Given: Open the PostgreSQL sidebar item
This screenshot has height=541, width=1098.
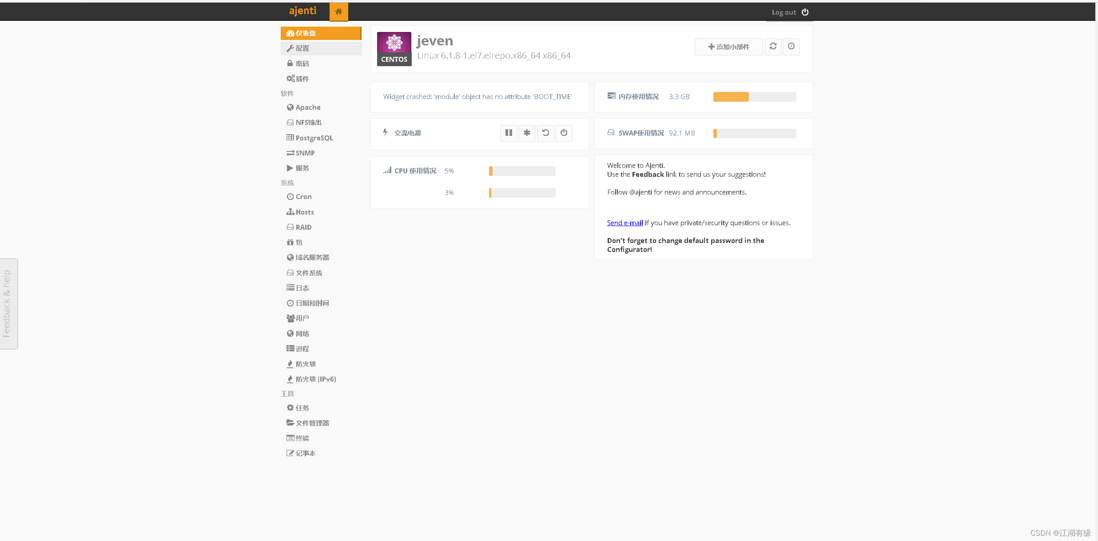Looking at the screenshot, I should pyautogui.click(x=321, y=138).
